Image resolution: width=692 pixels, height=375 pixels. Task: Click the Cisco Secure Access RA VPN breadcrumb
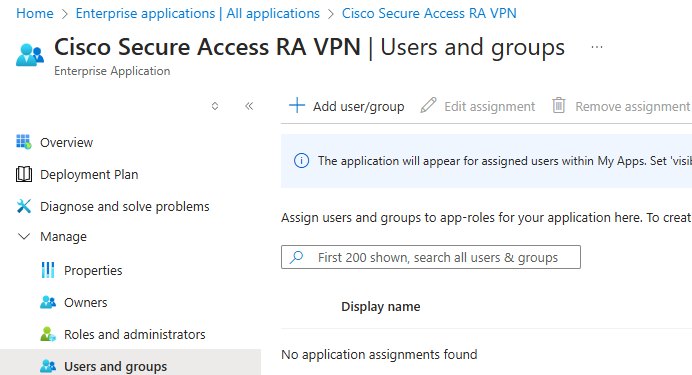click(x=429, y=14)
